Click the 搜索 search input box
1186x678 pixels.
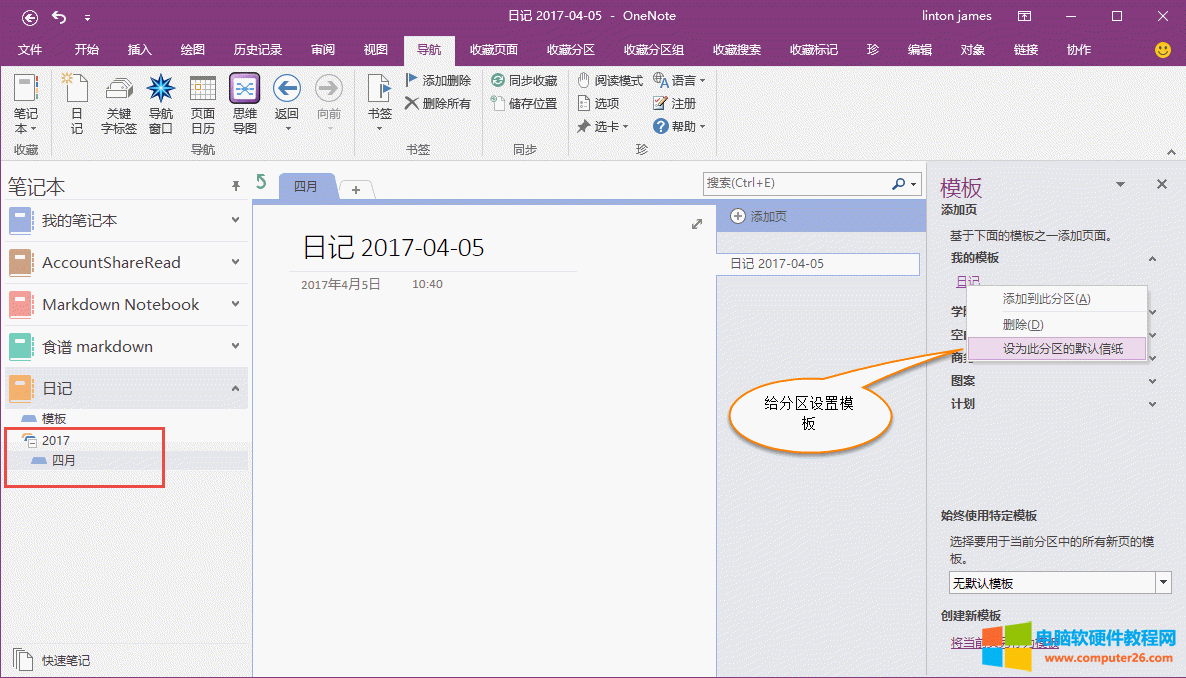(795, 184)
